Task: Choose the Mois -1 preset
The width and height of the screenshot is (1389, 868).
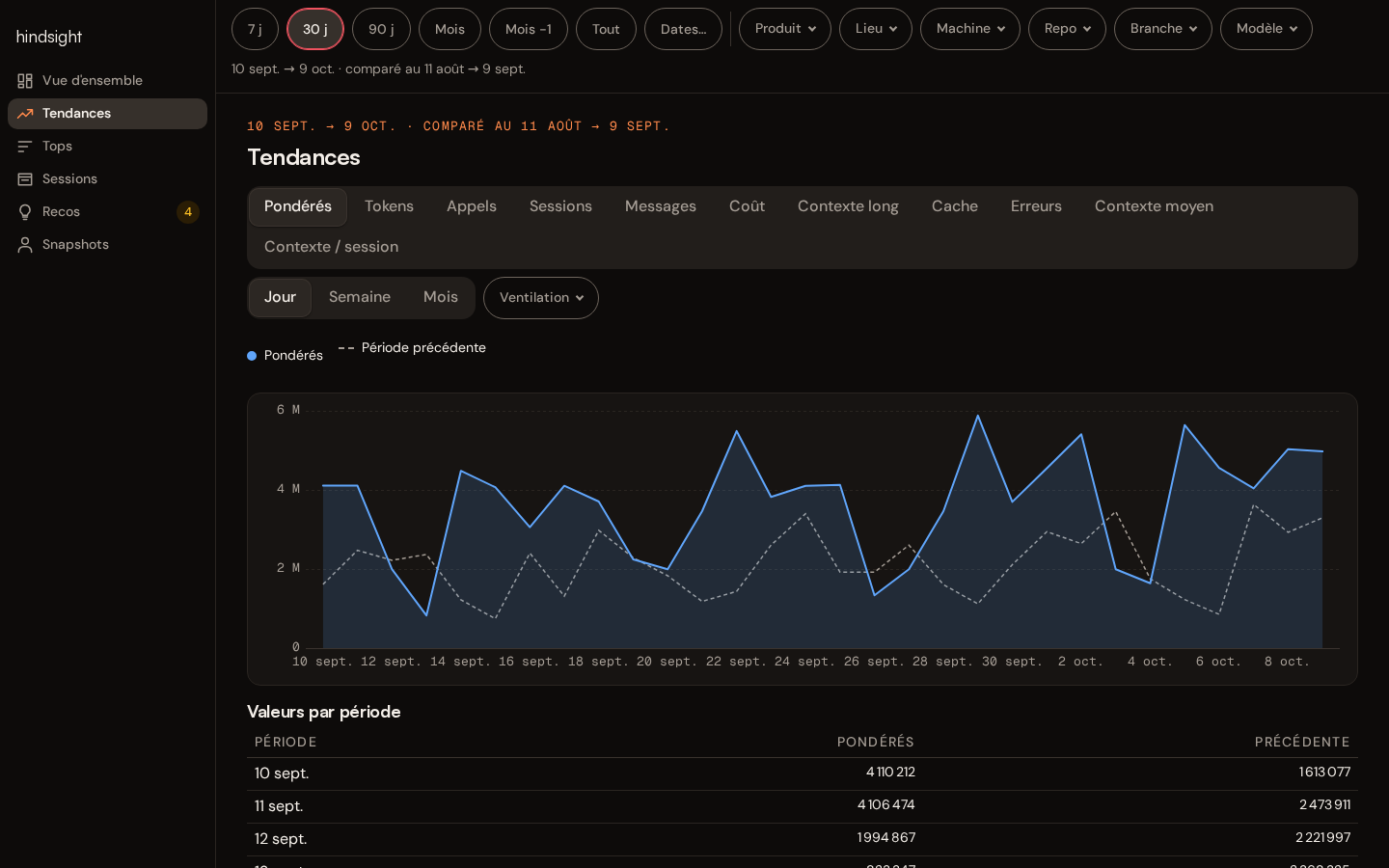Action: pos(529,29)
